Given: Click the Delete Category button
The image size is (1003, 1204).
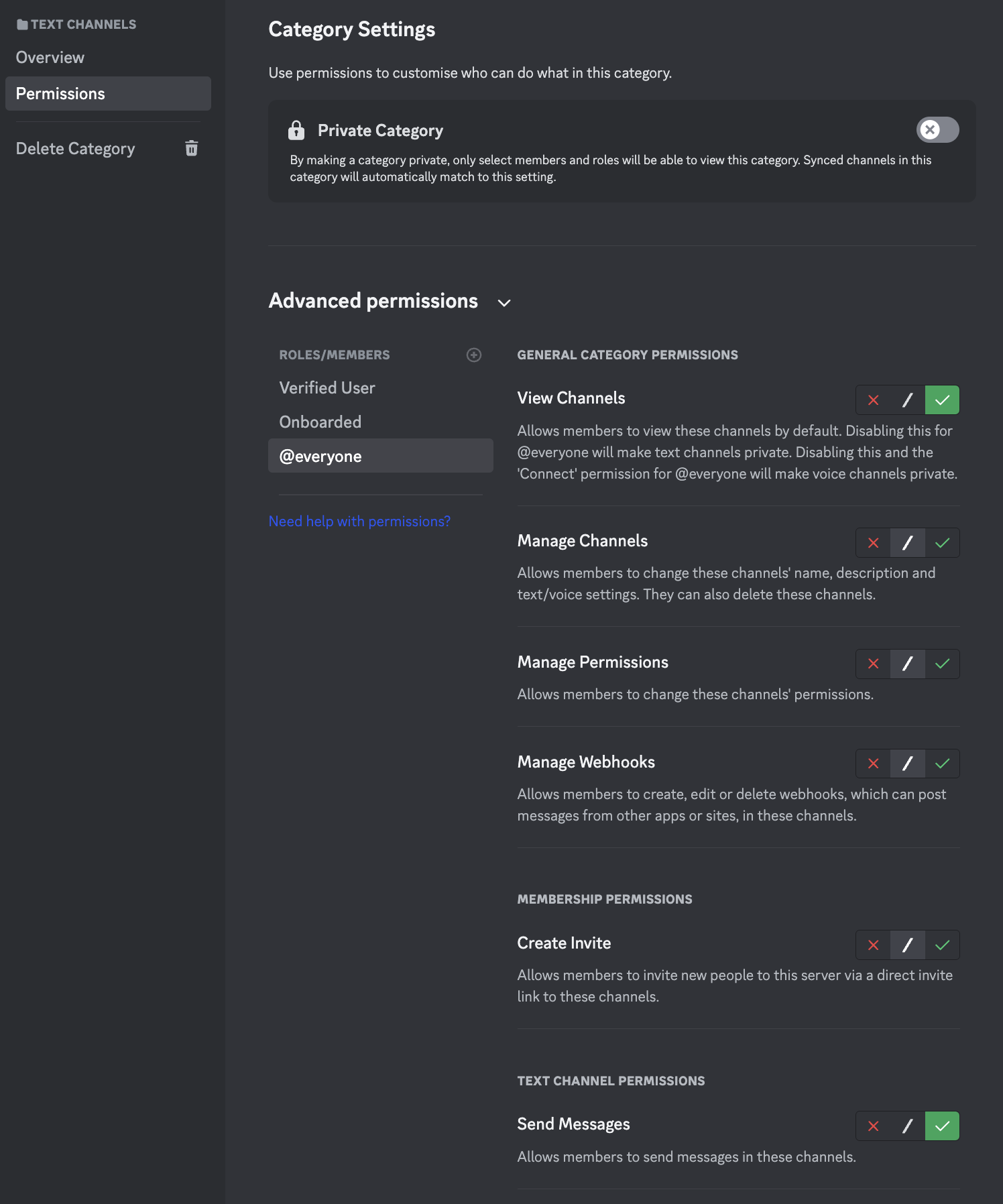Looking at the screenshot, I should tap(76, 149).
